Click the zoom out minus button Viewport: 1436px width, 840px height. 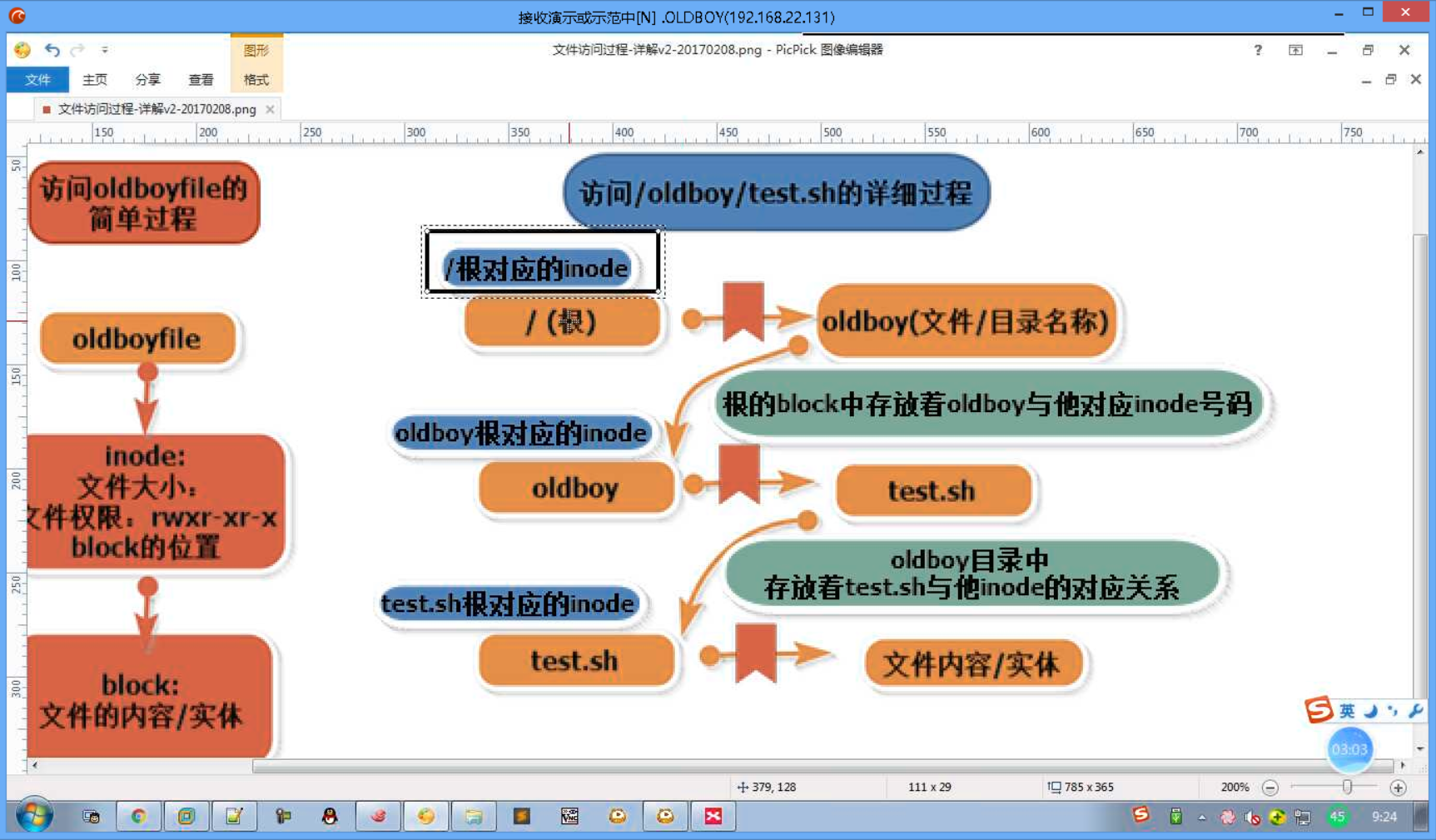coord(1270,787)
